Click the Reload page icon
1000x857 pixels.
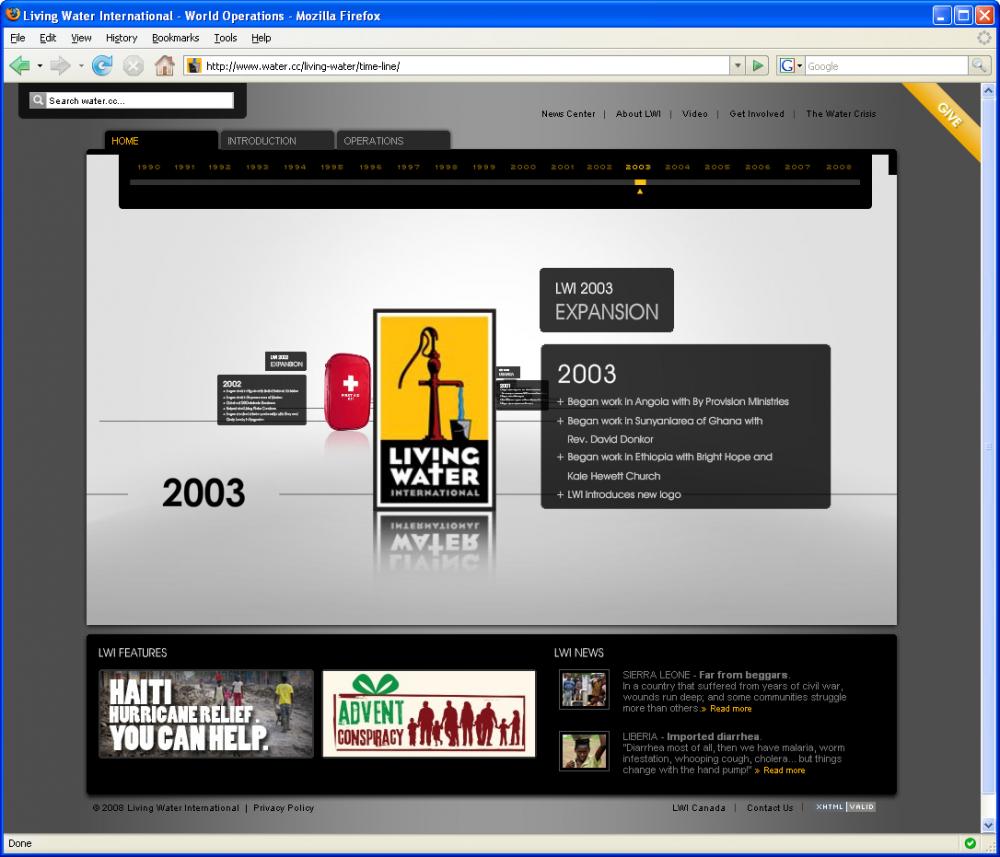102,66
